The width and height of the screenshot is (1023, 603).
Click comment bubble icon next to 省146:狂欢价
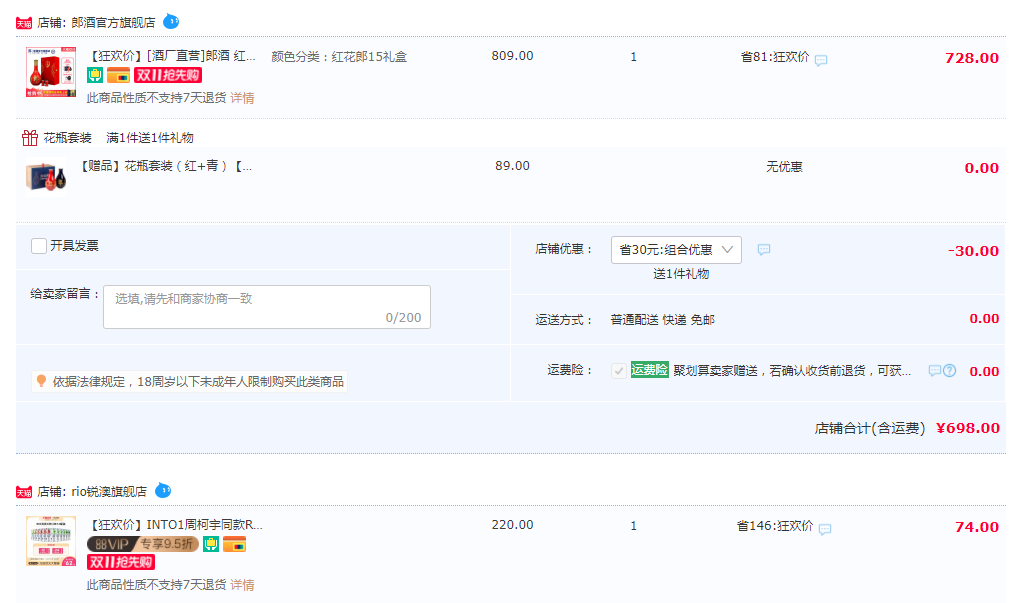click(825, 529)
